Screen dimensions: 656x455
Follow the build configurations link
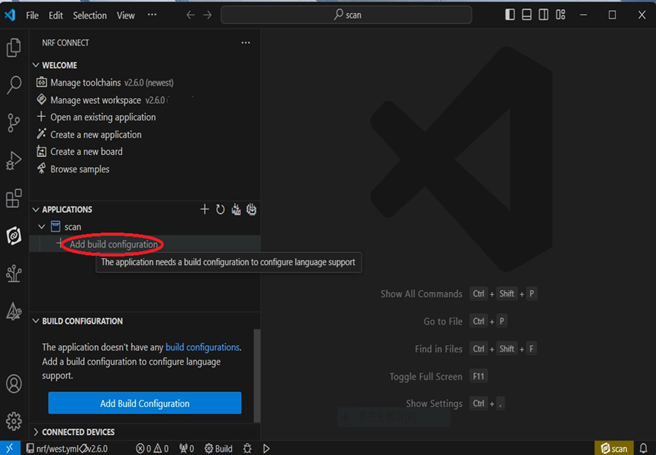(203, 347)
